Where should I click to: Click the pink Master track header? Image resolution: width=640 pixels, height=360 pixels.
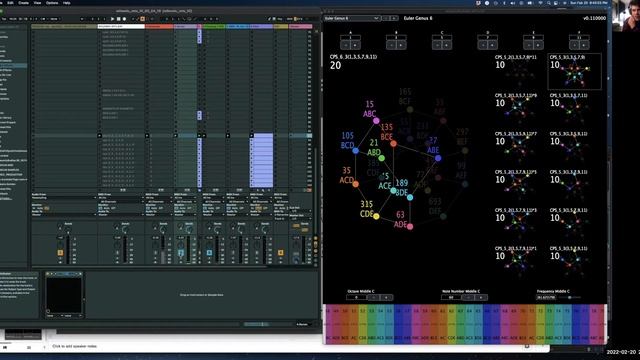point(300,27)
